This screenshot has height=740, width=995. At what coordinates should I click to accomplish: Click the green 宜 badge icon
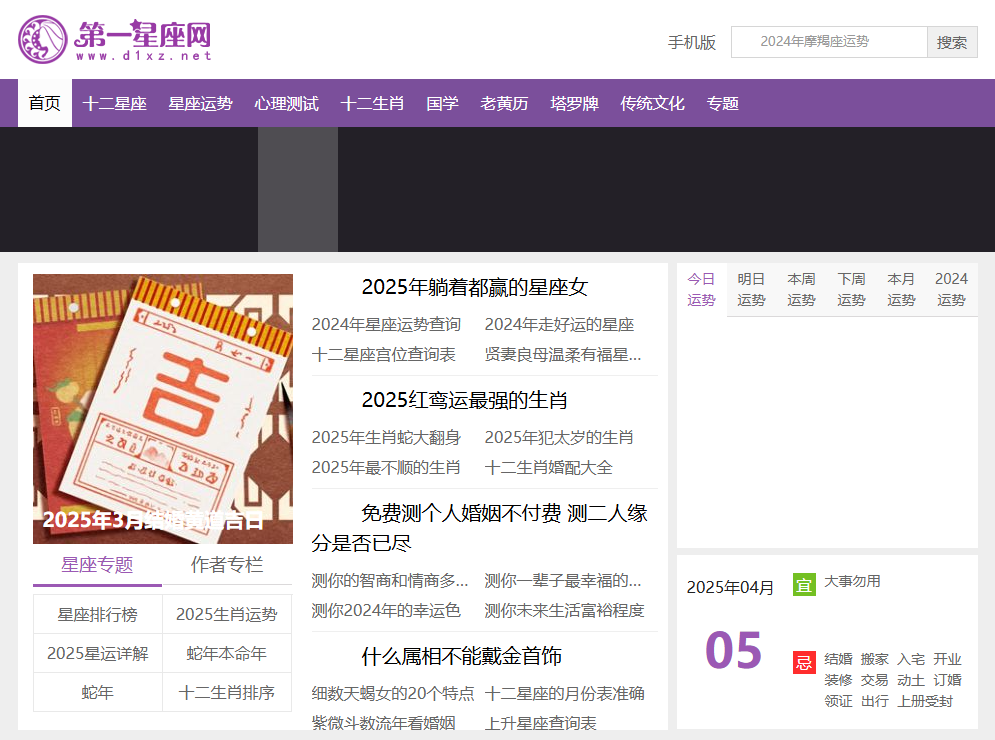pyautogui.click(x=804, y=584)
